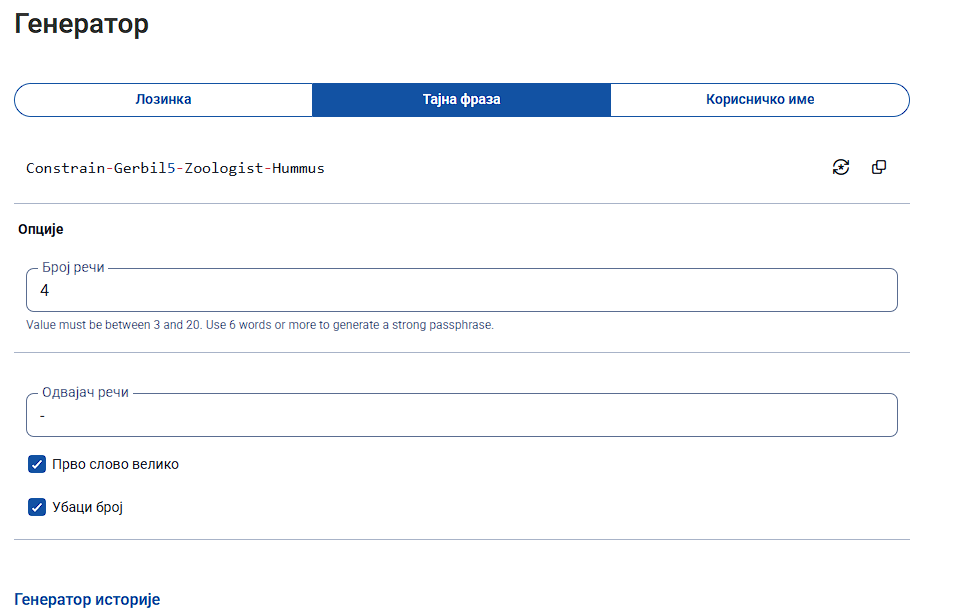Copy the generated passphrase to clipboard
This screenshot has height=609, width=963.
(879, 167)
